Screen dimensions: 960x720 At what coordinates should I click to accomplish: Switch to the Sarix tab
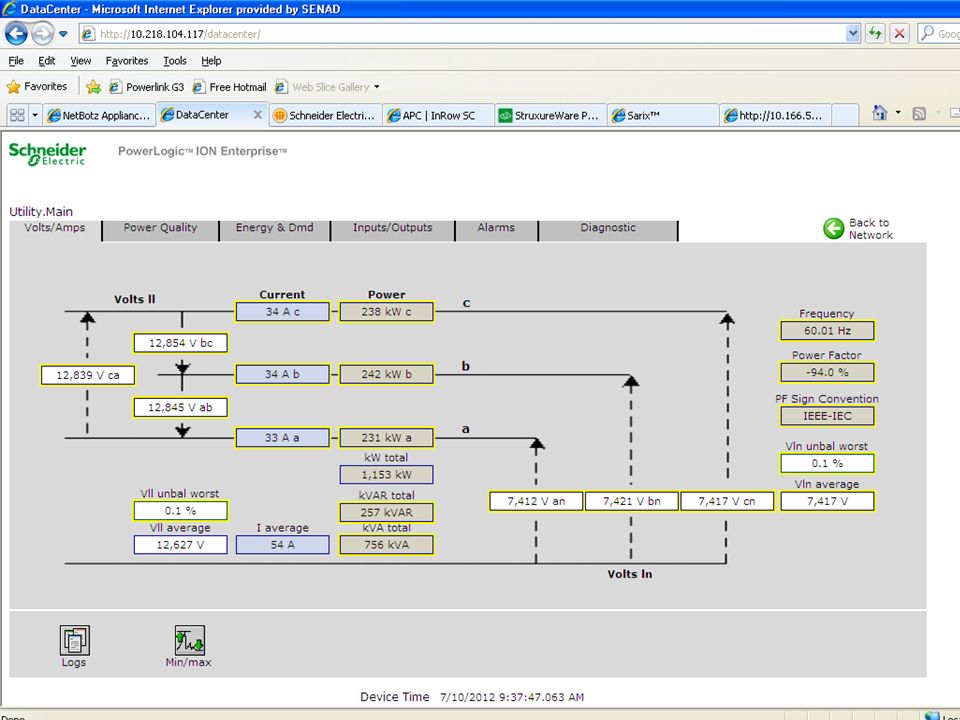(x=663, y=115)
